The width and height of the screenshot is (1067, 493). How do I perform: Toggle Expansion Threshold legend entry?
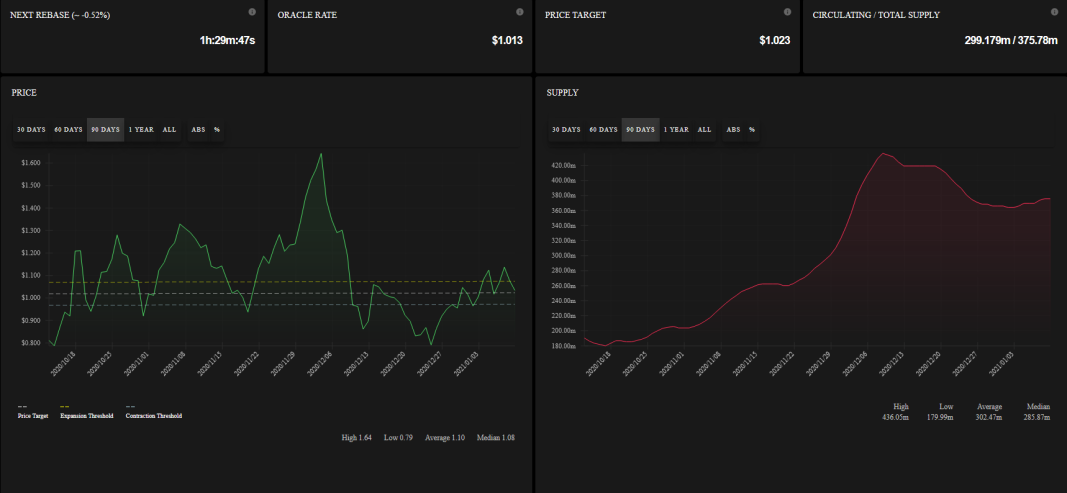[x=86, y=411]
